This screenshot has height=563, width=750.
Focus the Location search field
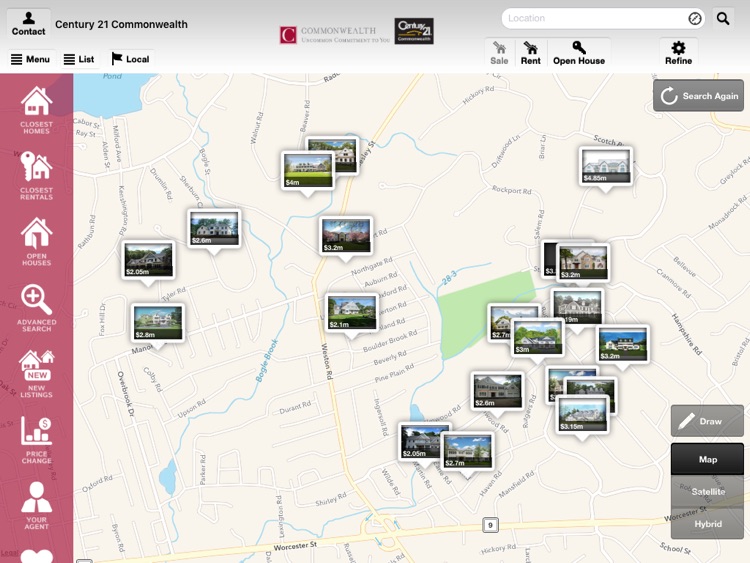[603, 19]
